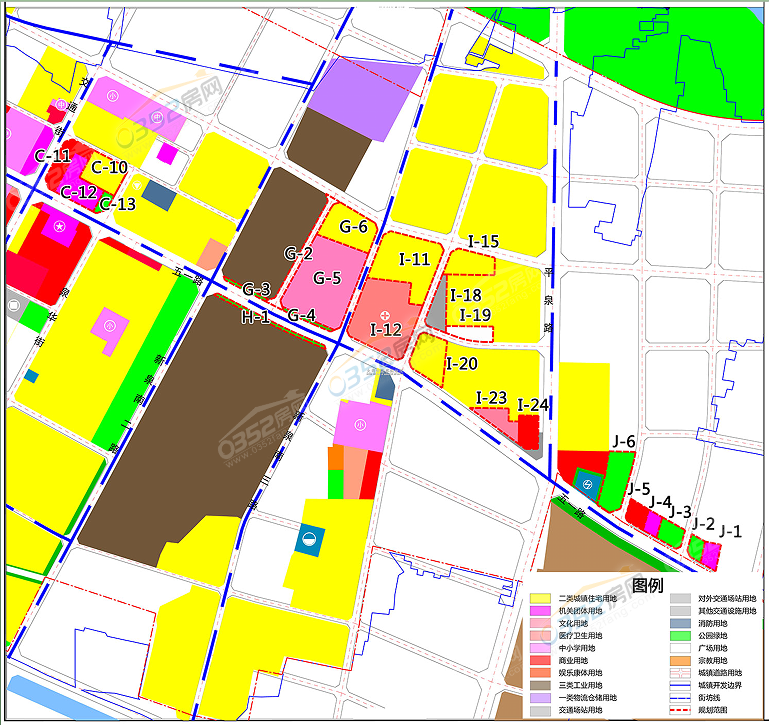Click the H-1 parcel label
Screen dimensions: 769x725
click(255, 317)
